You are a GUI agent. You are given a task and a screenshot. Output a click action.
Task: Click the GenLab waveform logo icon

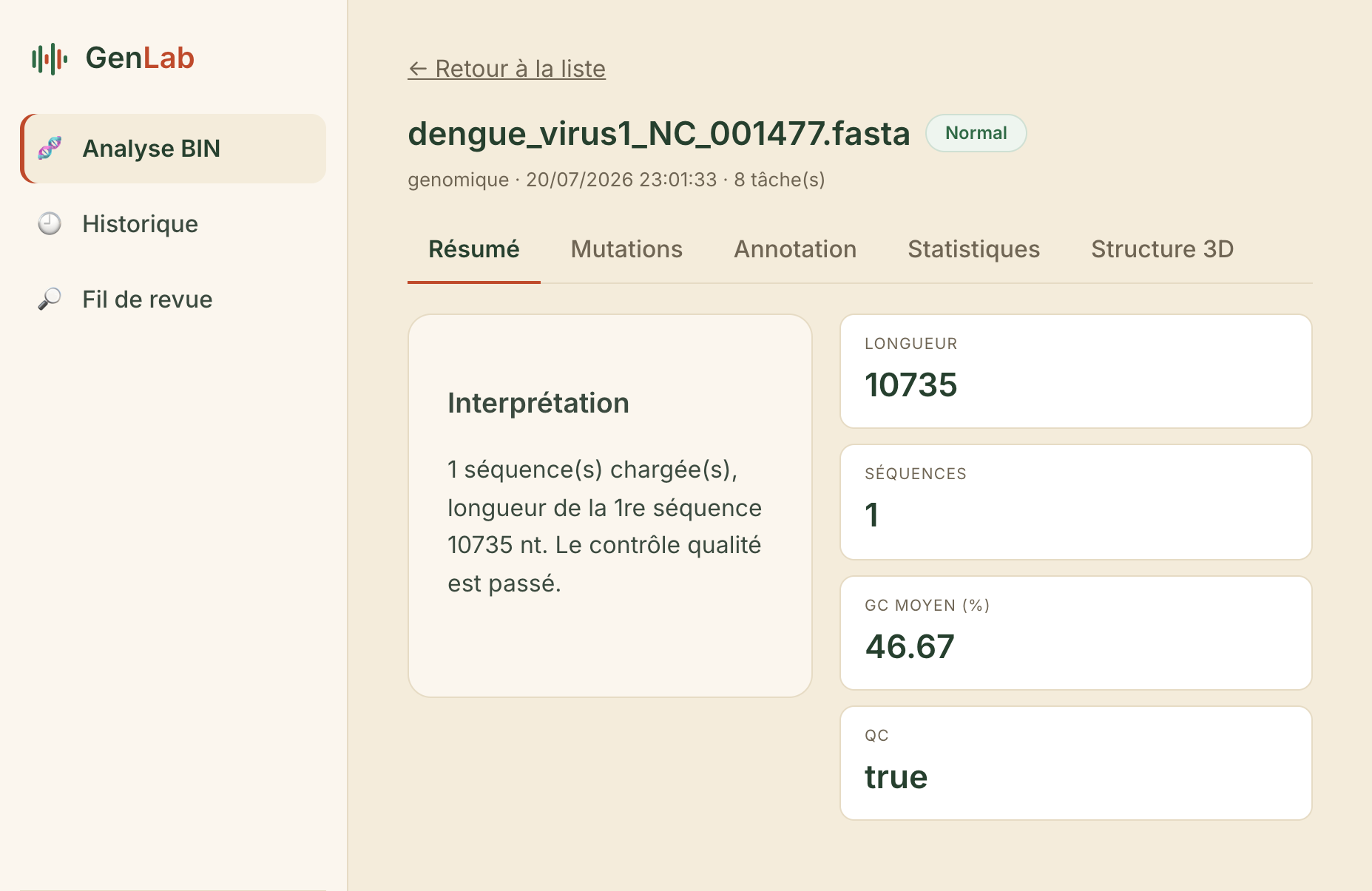pyautogui.click(x=50, y=58)
